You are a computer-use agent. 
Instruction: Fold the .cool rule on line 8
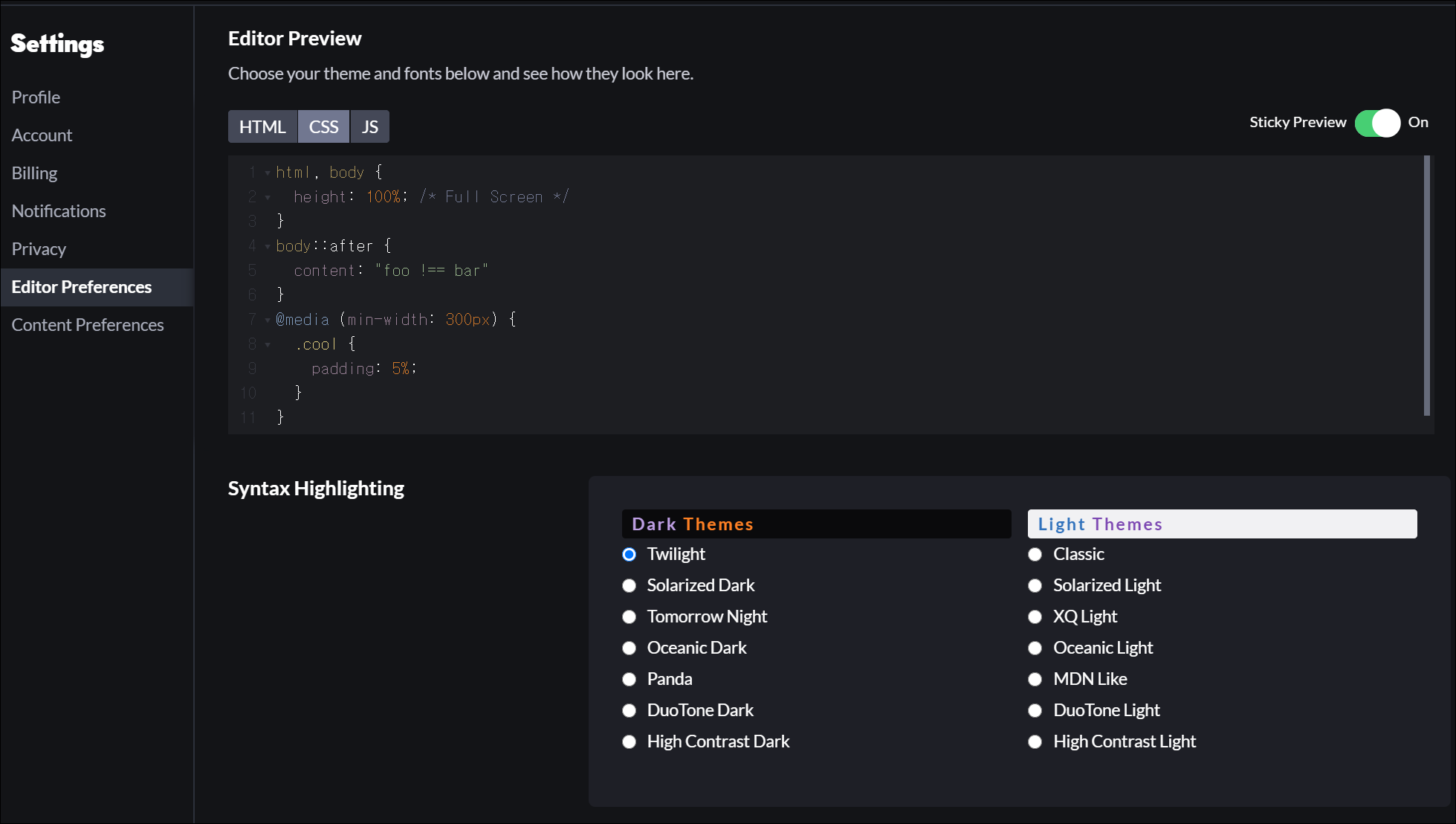(x=268, y=344)
